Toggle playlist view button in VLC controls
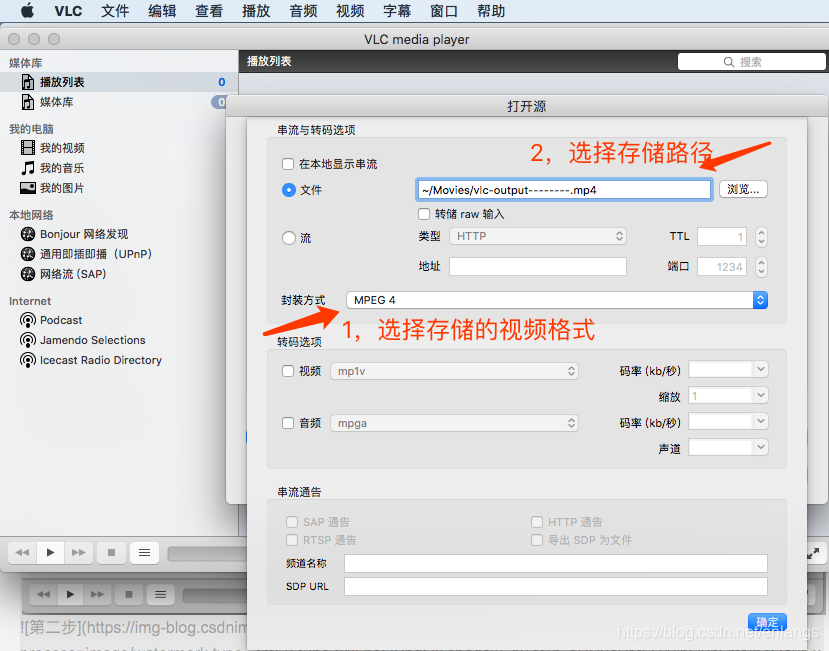Screen dimensions: 829x651 144,553
